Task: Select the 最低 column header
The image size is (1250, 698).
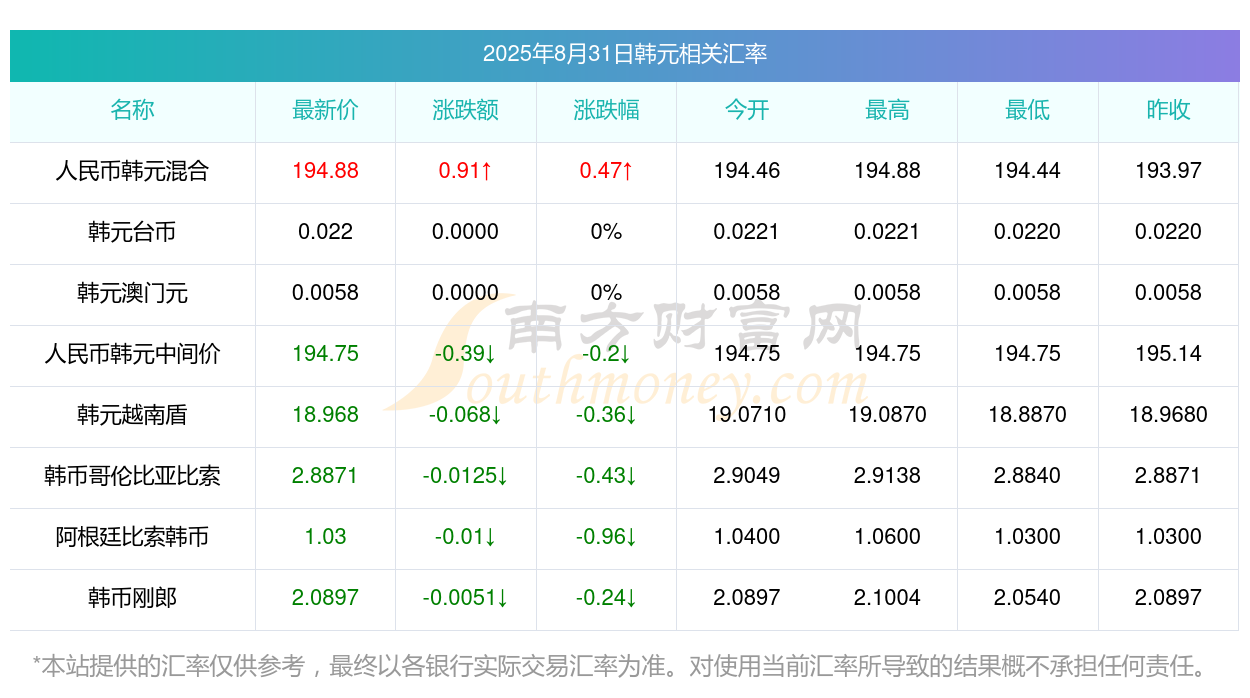Action: coord(1027,110)
